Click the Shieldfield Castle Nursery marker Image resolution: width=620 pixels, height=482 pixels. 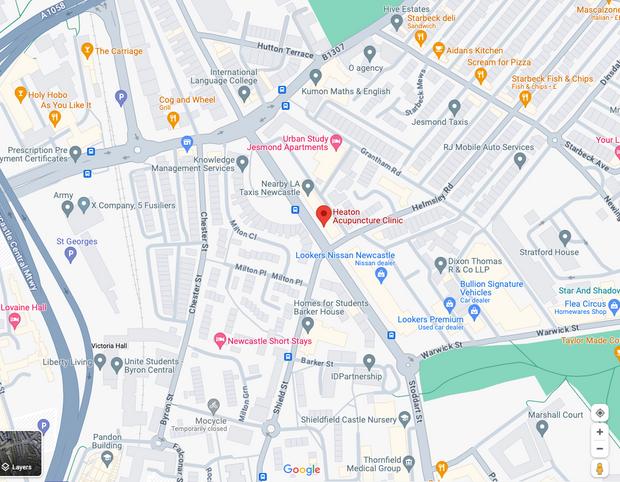[x=404, y=420]
